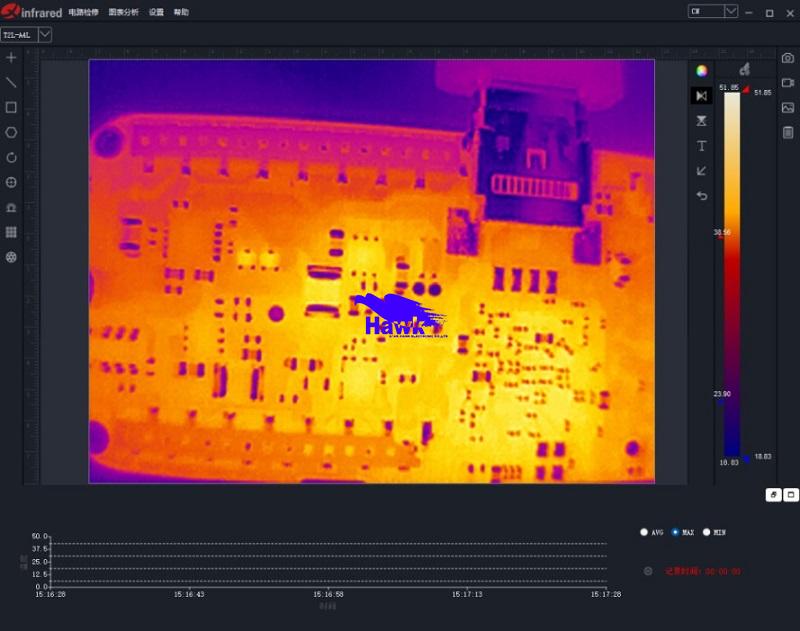This screenshot has width=800, height=631.
Task: Select the point measurement crosshair tool
Action: (x=12, y=58)
